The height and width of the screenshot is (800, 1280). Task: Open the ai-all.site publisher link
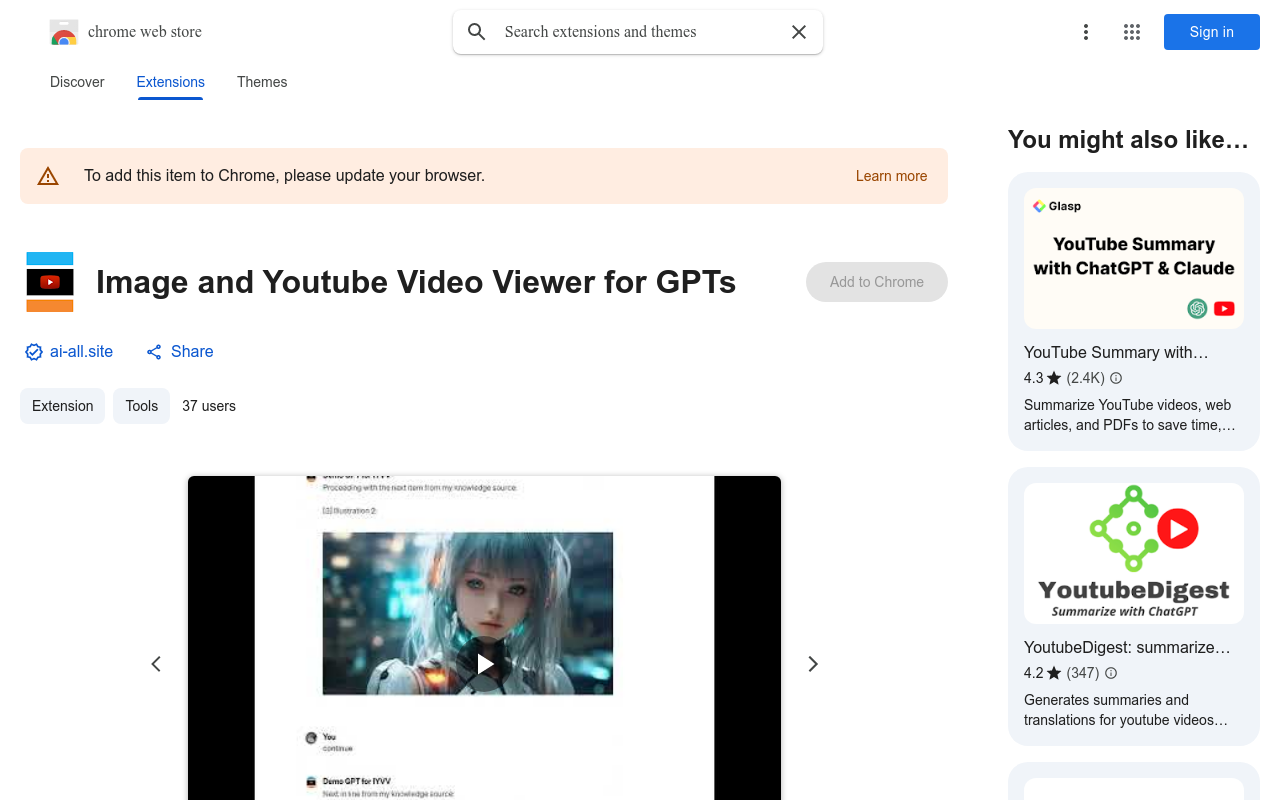point(81,351)
